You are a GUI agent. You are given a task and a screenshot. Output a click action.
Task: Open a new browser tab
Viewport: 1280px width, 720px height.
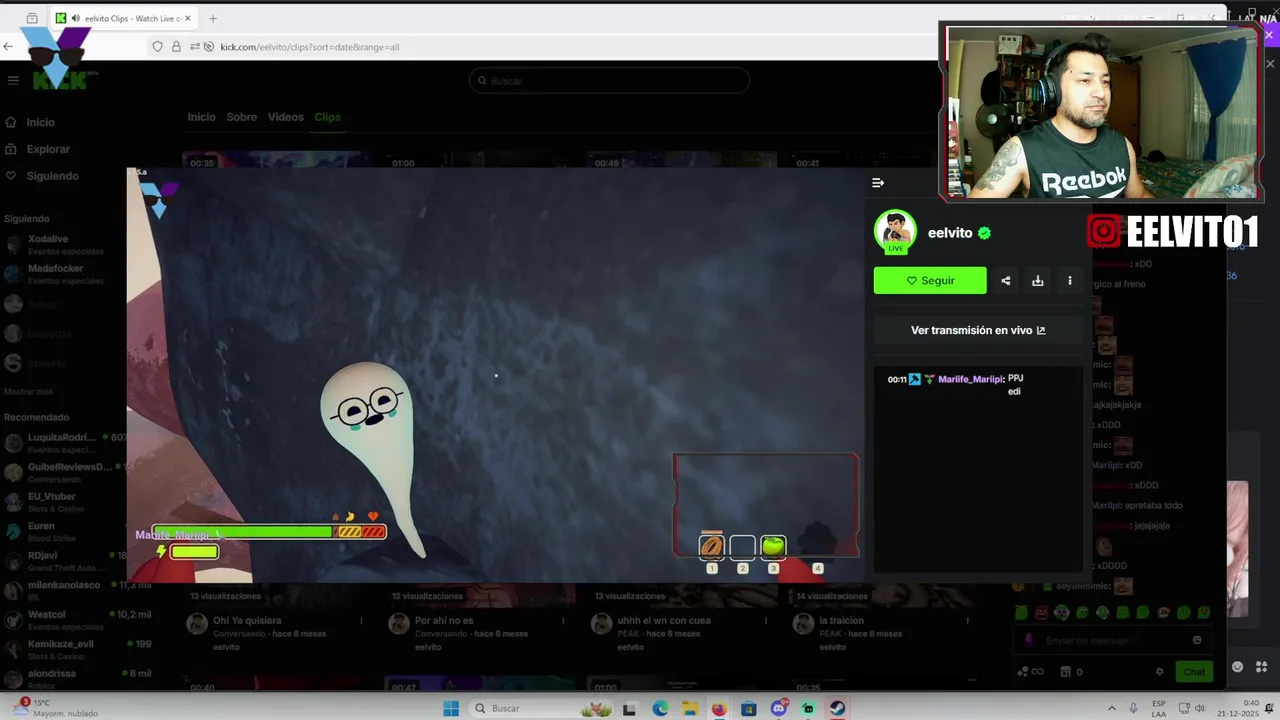[212, 18]
